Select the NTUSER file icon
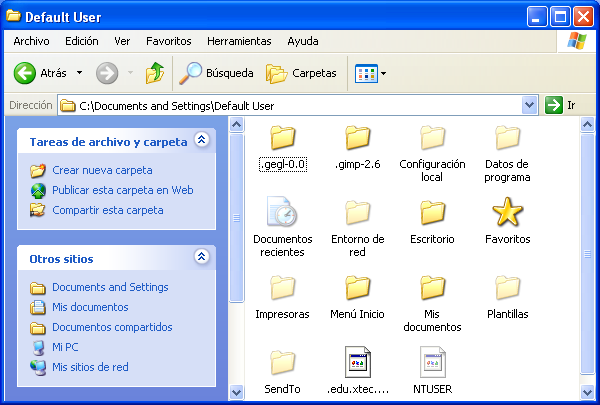The image size is (600, 405). point(432,361)
